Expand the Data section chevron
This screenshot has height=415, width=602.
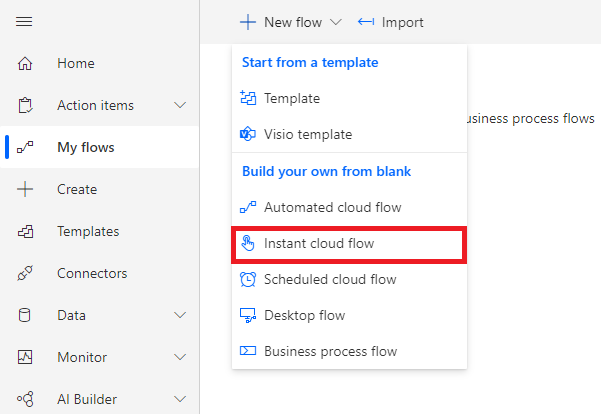[x=180, y=315]
